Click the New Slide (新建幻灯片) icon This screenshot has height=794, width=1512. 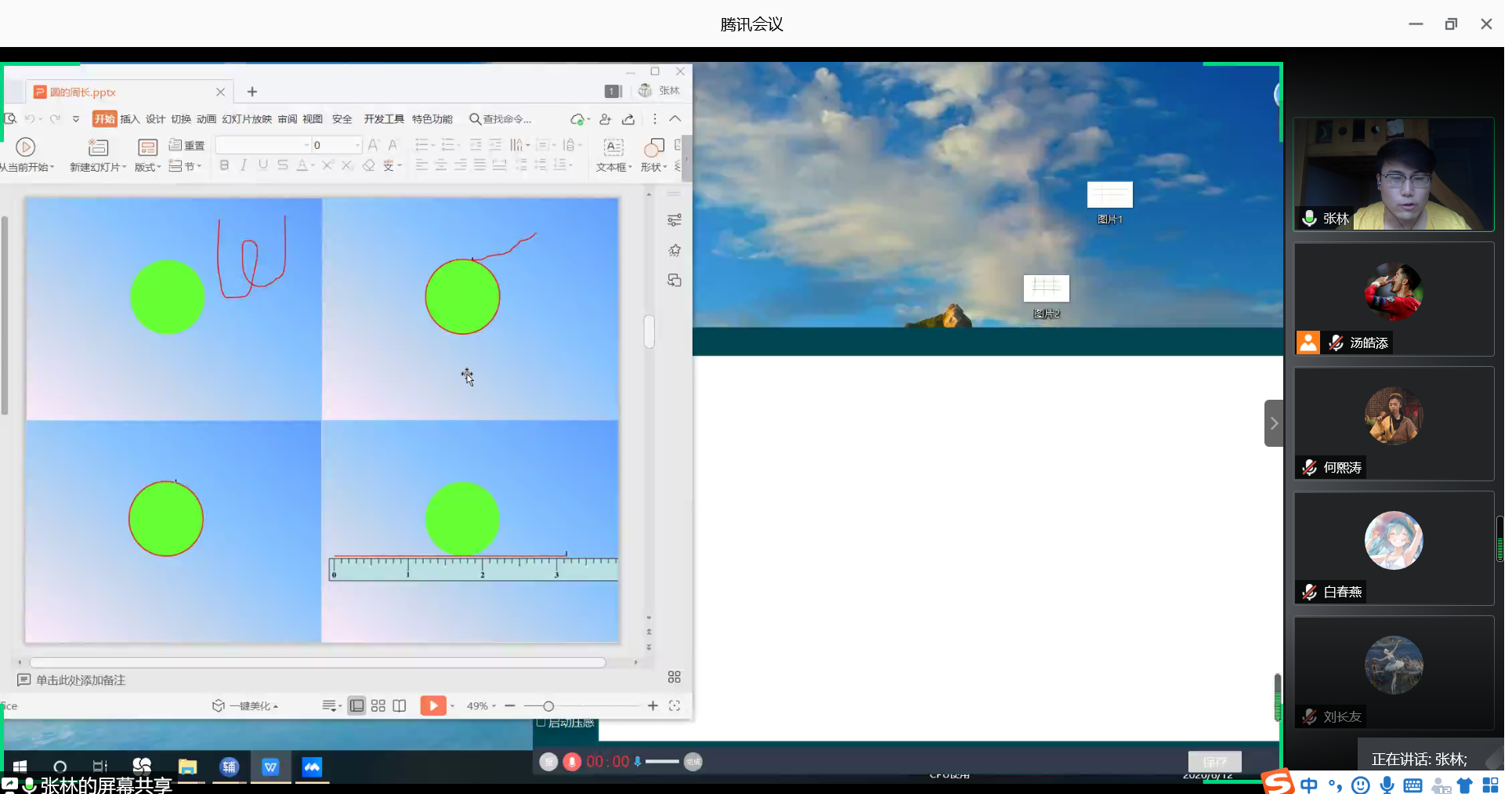click(98, 147)
